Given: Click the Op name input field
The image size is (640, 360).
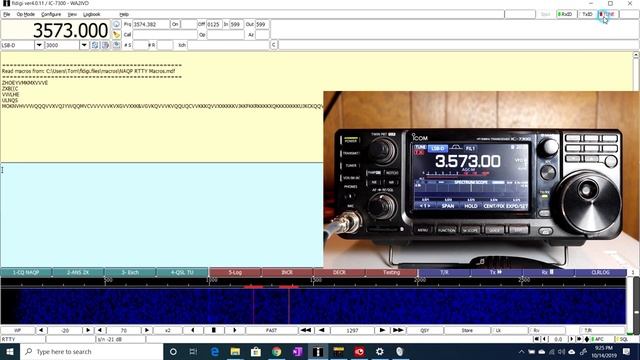Looking at the screenshot, I should [225, 35].
